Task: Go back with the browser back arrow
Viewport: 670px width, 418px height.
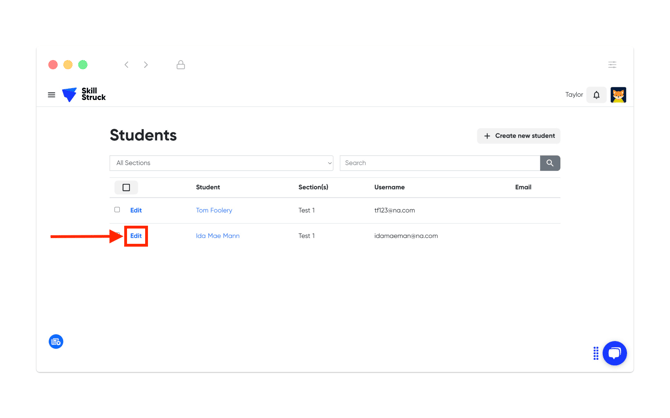Action: click(x=126, y=65)
